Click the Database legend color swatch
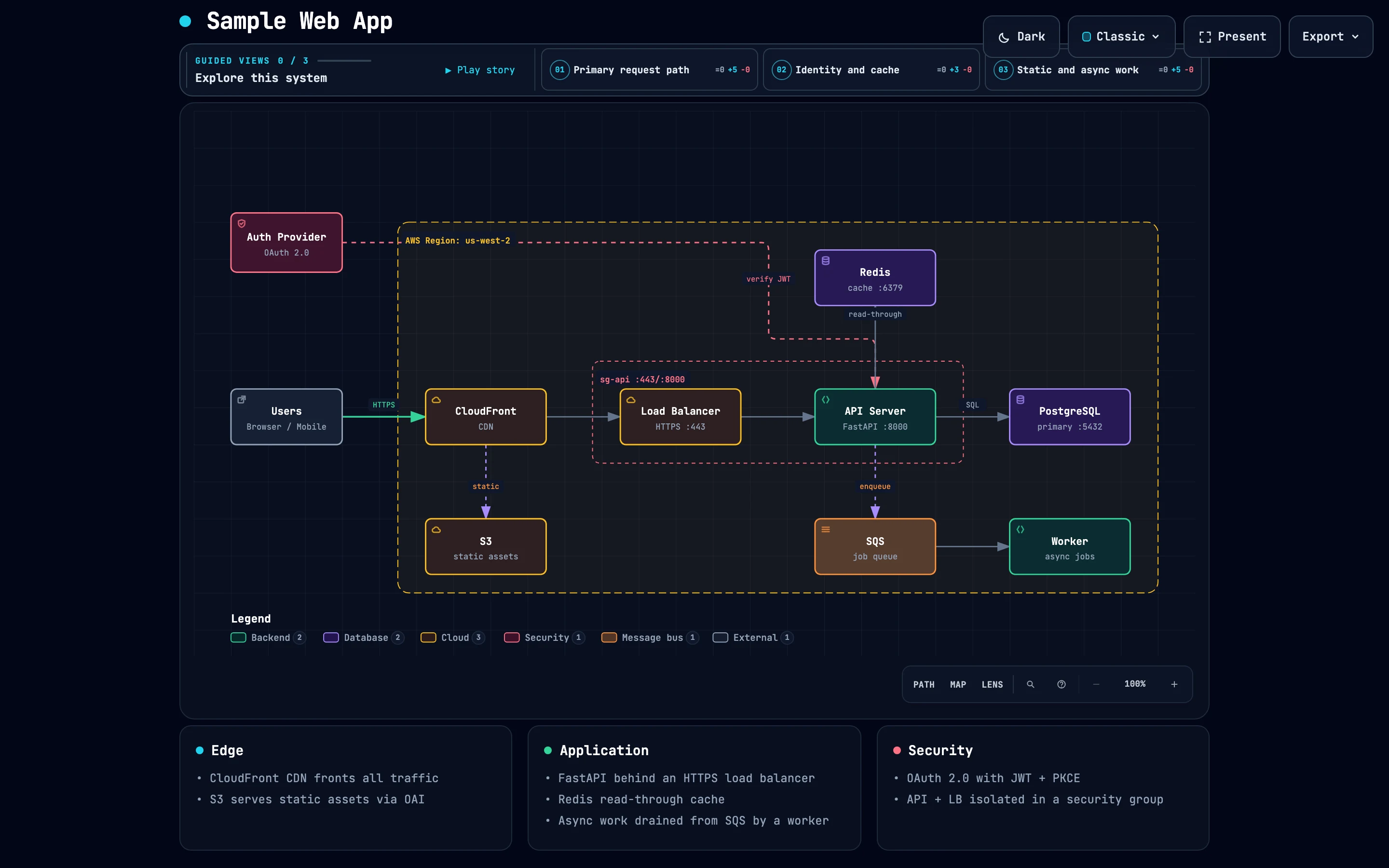This screenshot has height=868, width=1389. [x=331, y=638]
